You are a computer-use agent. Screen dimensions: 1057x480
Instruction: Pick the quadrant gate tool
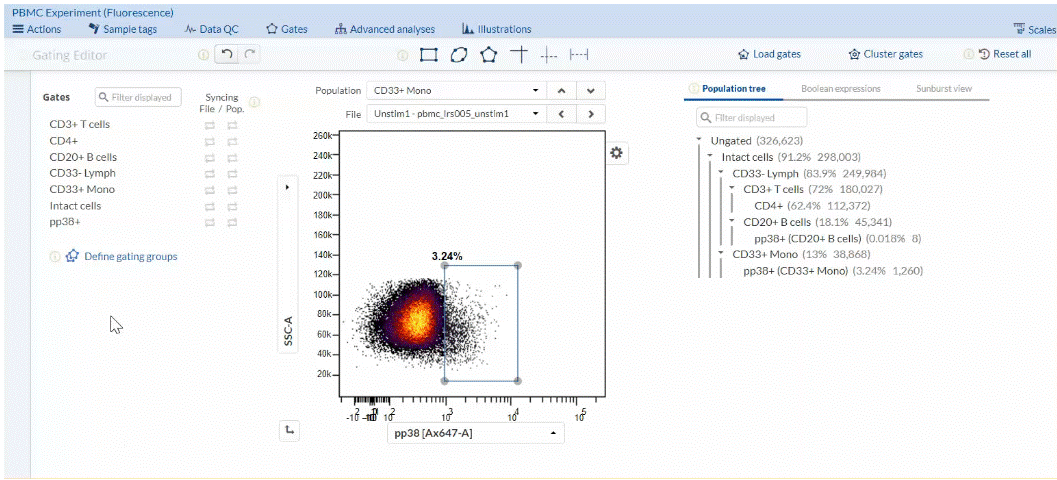pyautogui.click(x=518, y=54)
